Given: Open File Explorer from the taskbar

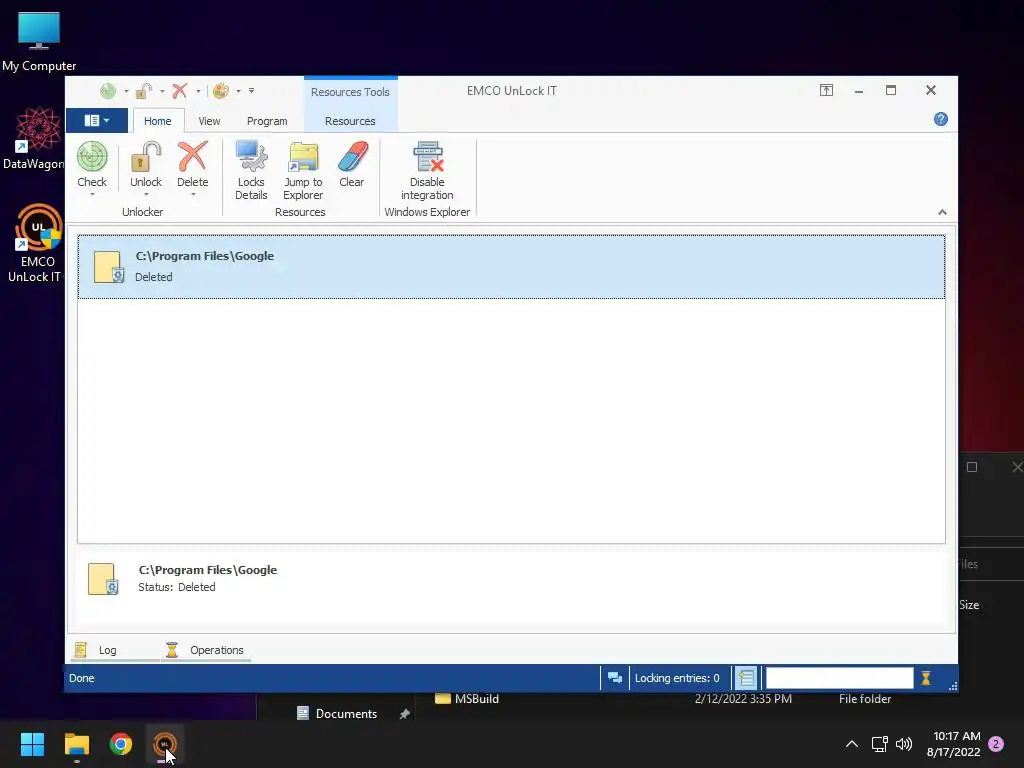Looking at the screenshot, I should click(76, 744).
